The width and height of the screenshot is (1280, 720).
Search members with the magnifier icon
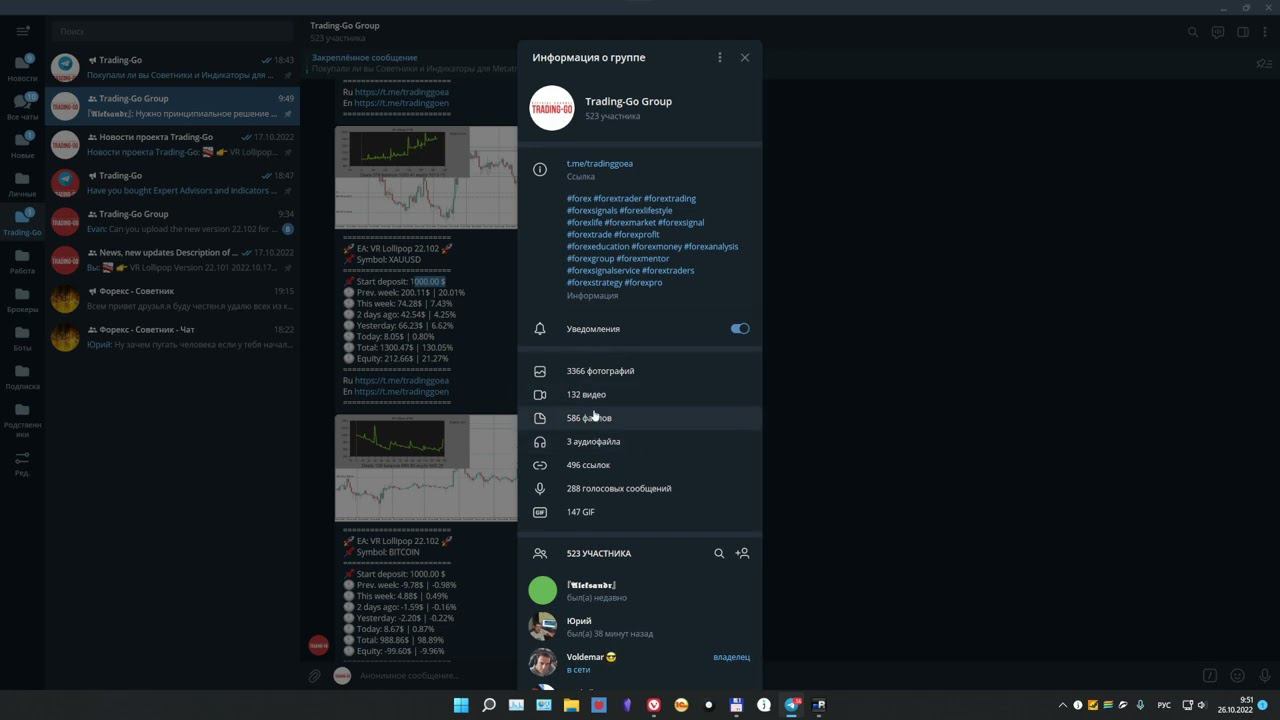point(719,553)
